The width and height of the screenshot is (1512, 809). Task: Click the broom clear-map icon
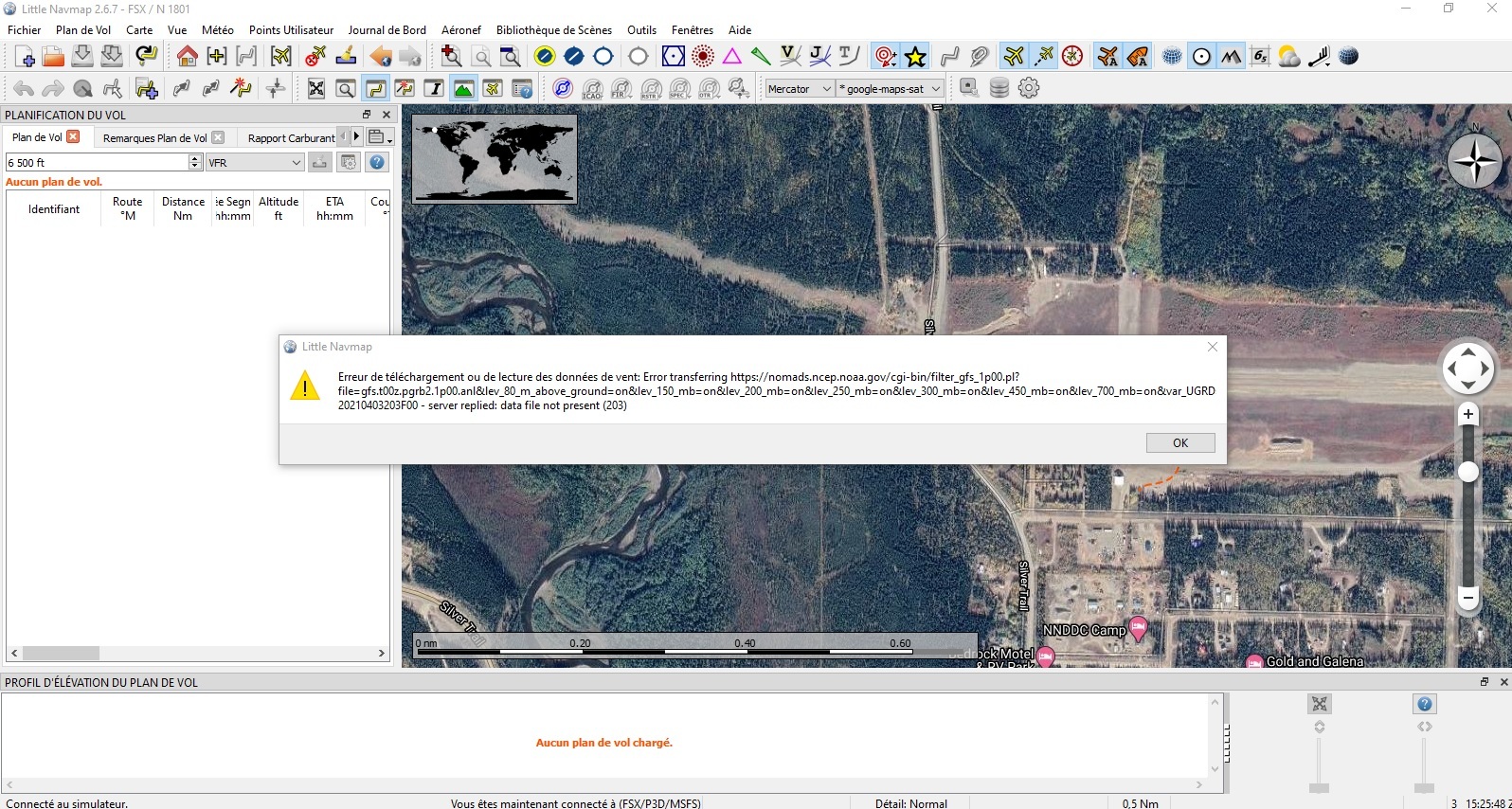point(346,57)
